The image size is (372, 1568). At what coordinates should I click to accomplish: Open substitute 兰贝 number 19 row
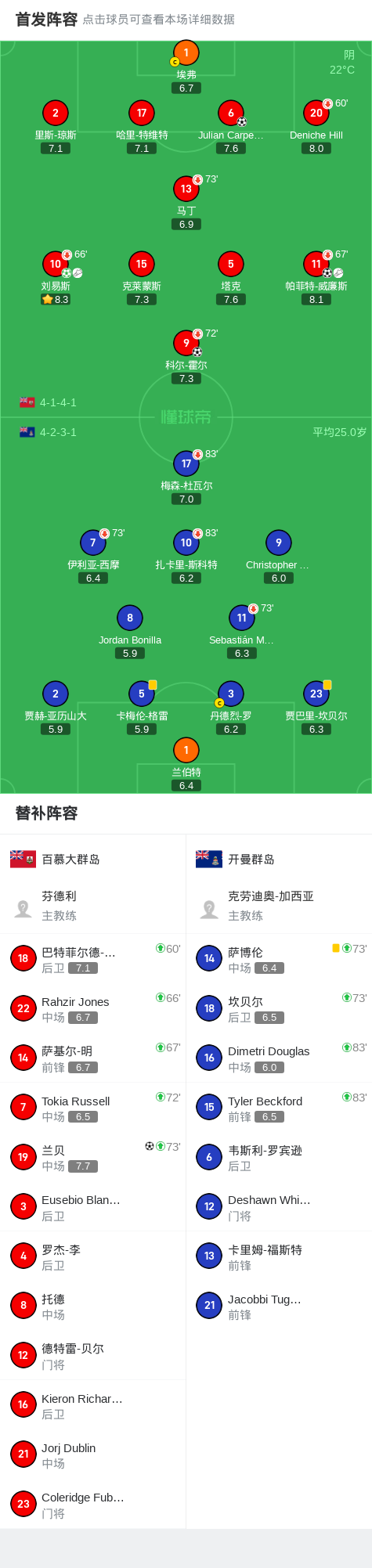93,1157
